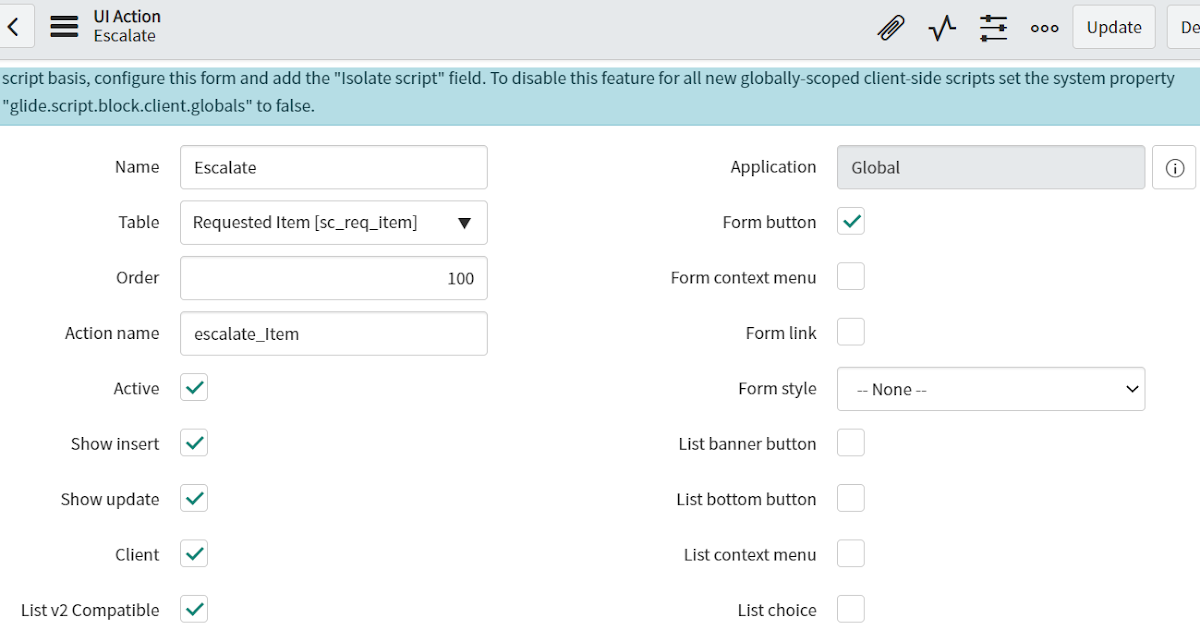The width and height of the screenshot is (1200, 630).
Task: Open the Form style dropdown
Action: click(x=990, y=388)
